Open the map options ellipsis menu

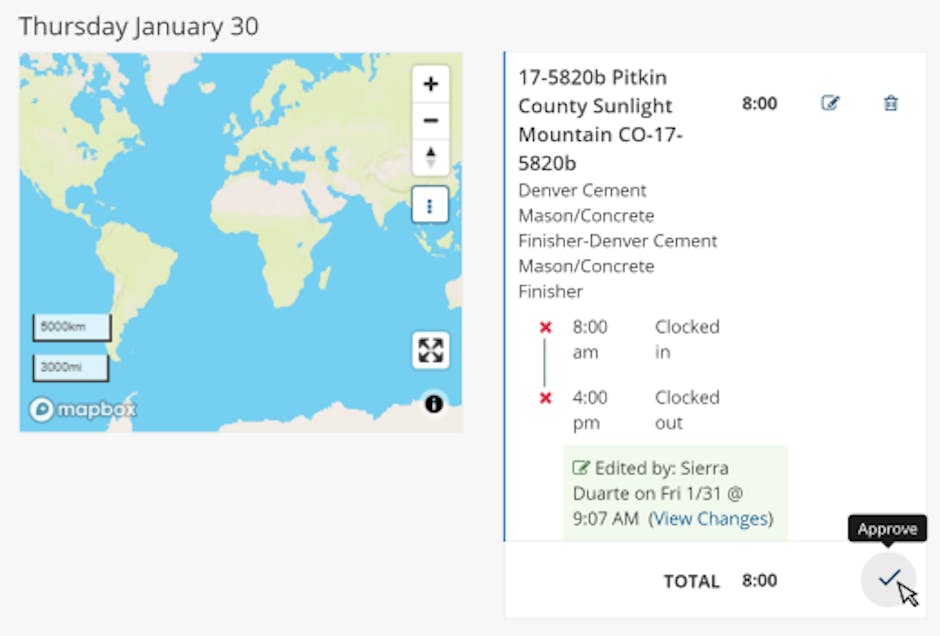click(x=429, y=205)
